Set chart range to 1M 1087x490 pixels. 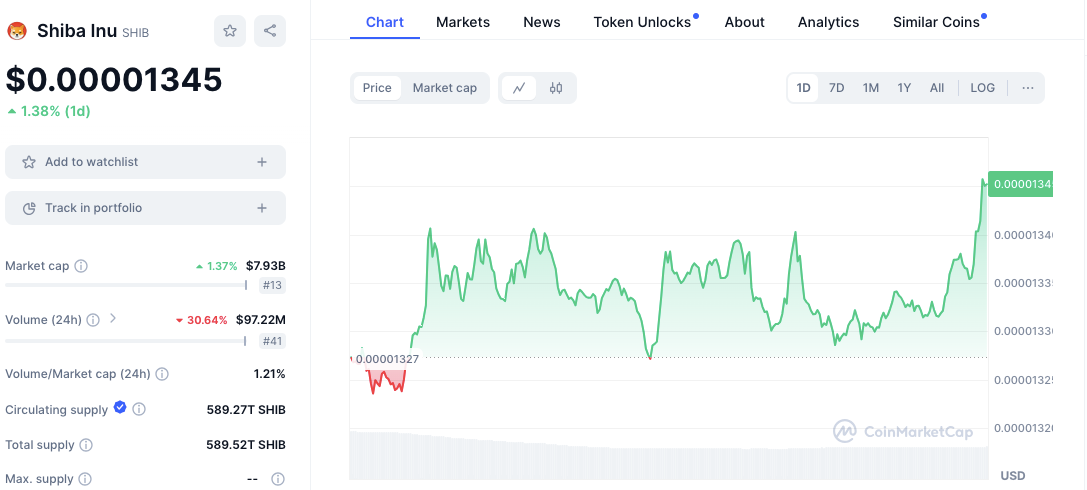(x=871, y=88)
